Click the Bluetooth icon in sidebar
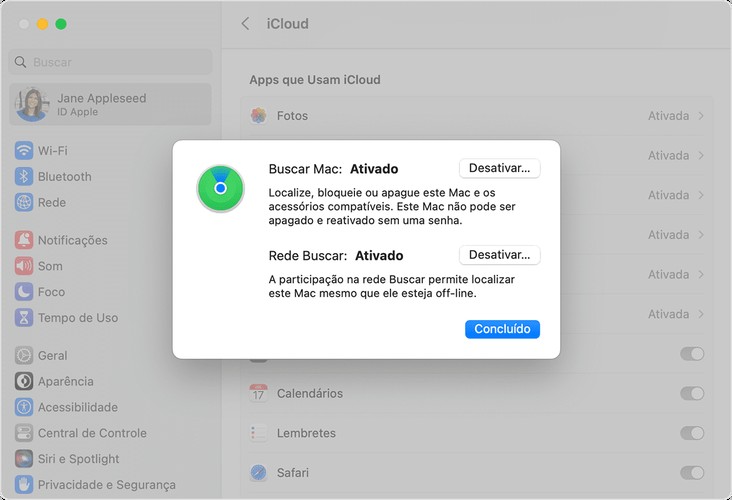This screenshot has height=500, width=732. tap(24, 176)
